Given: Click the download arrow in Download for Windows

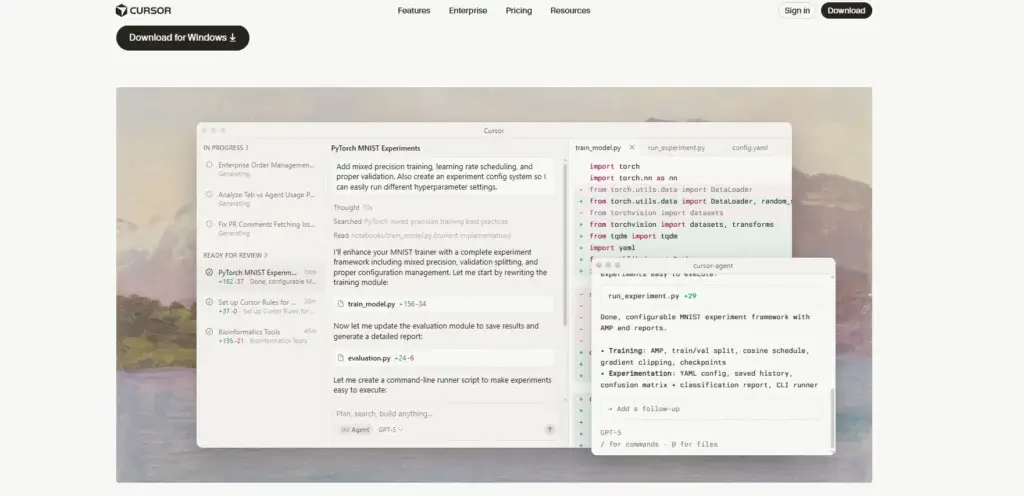Looking at the screenshot, I should coord(232,38).
